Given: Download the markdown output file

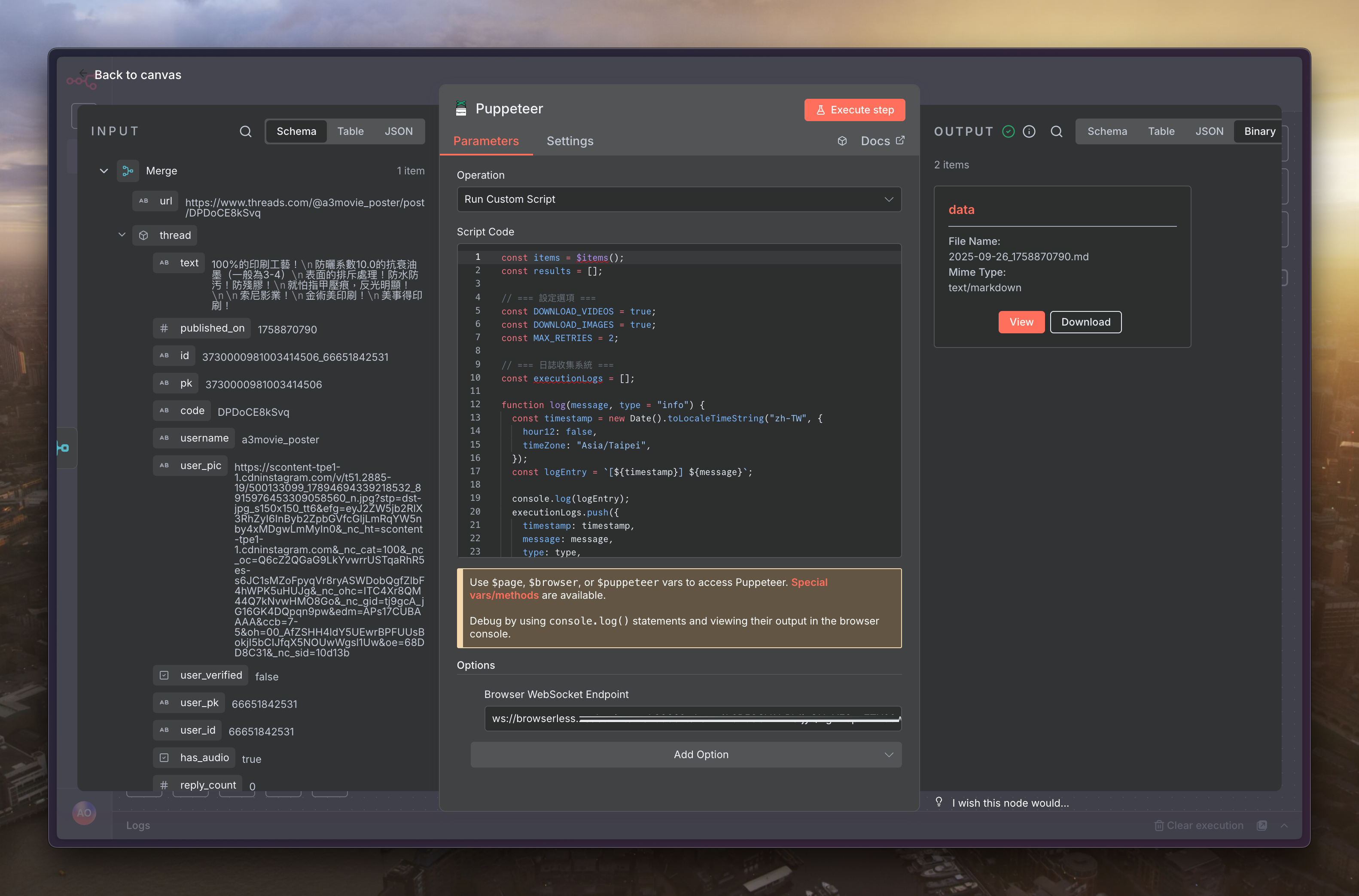Looking at the screenshot, I should tap(1085, 322).
